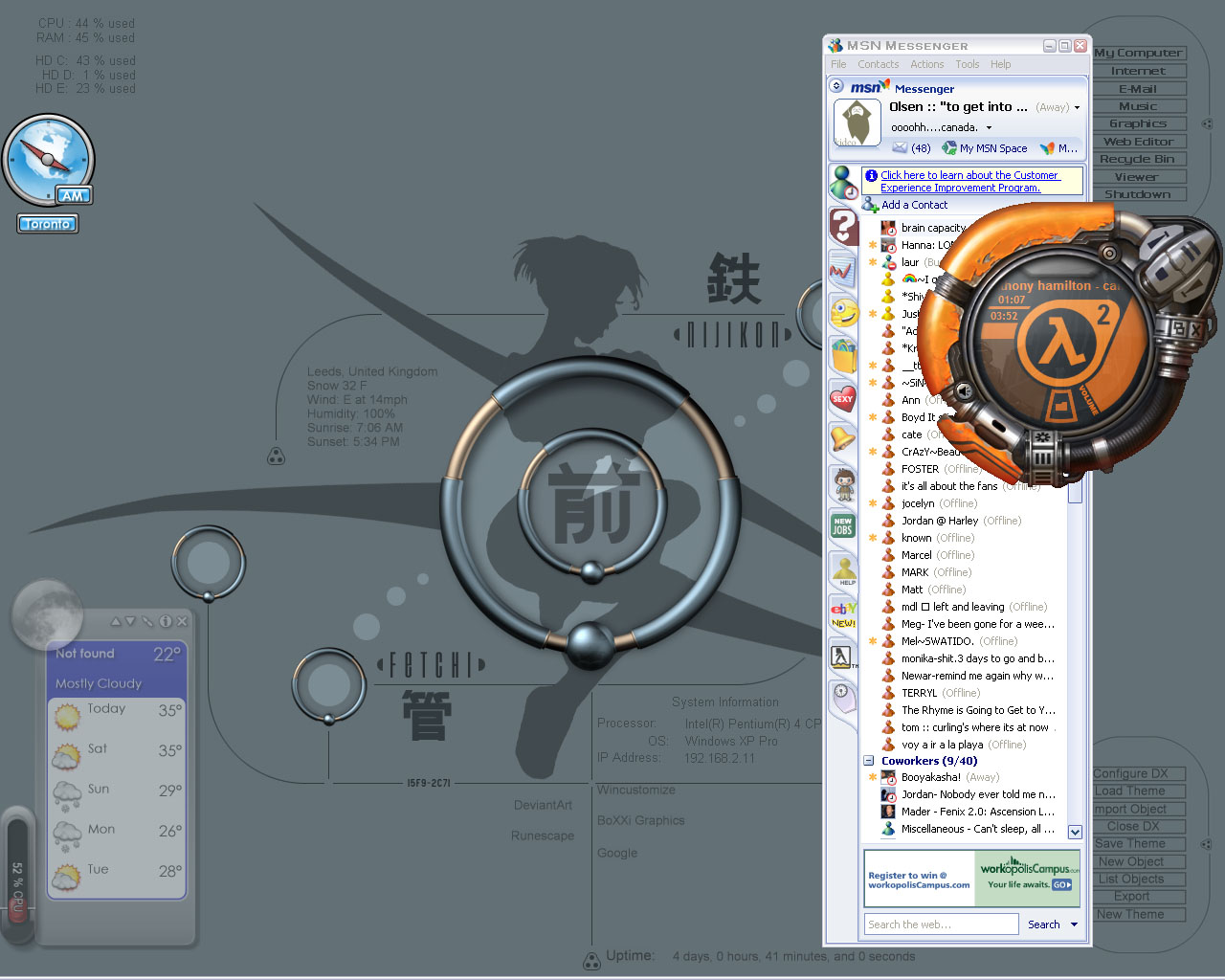
Task: Open the eBay sidebar tab
Action: 843,612
